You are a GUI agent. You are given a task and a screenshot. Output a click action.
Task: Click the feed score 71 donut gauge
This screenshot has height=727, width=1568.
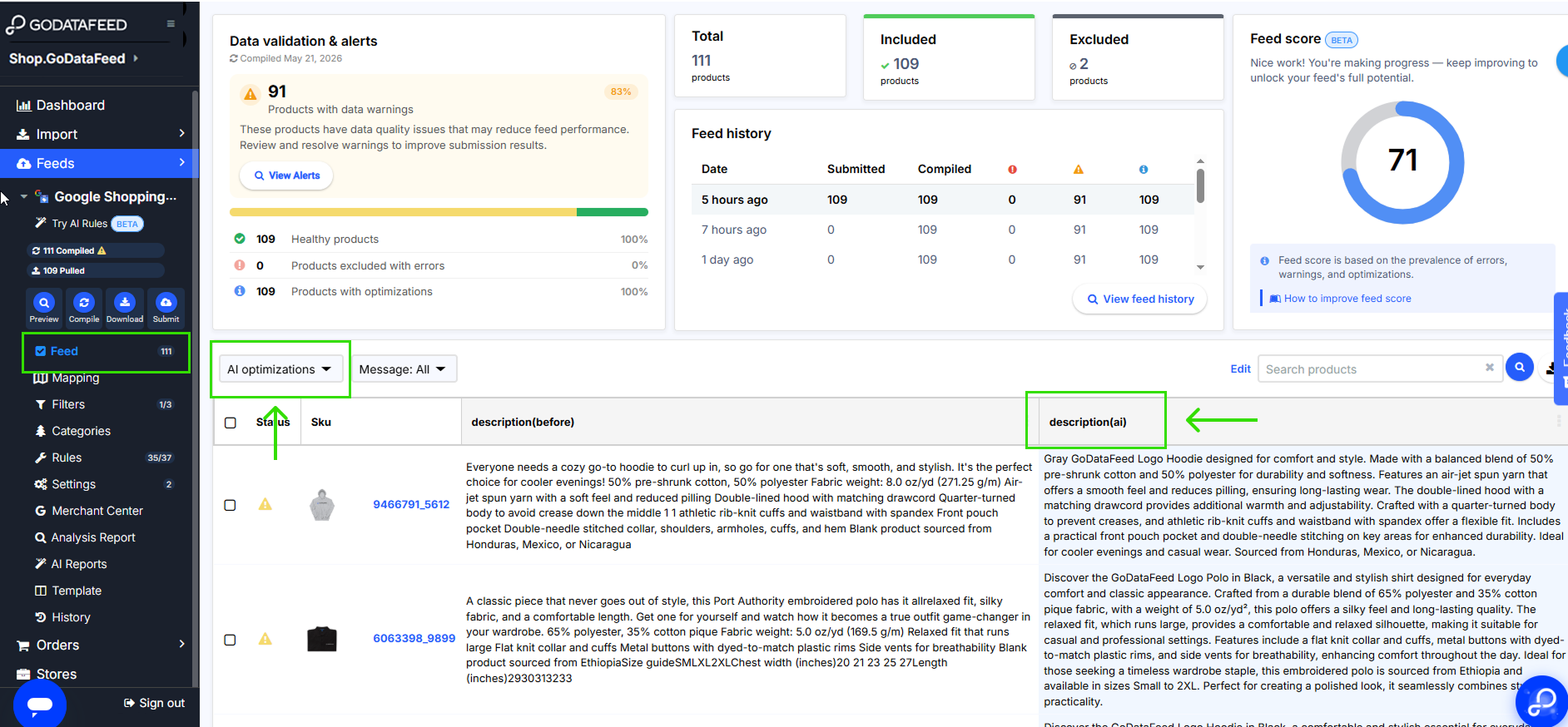(x=1402, y=162)
